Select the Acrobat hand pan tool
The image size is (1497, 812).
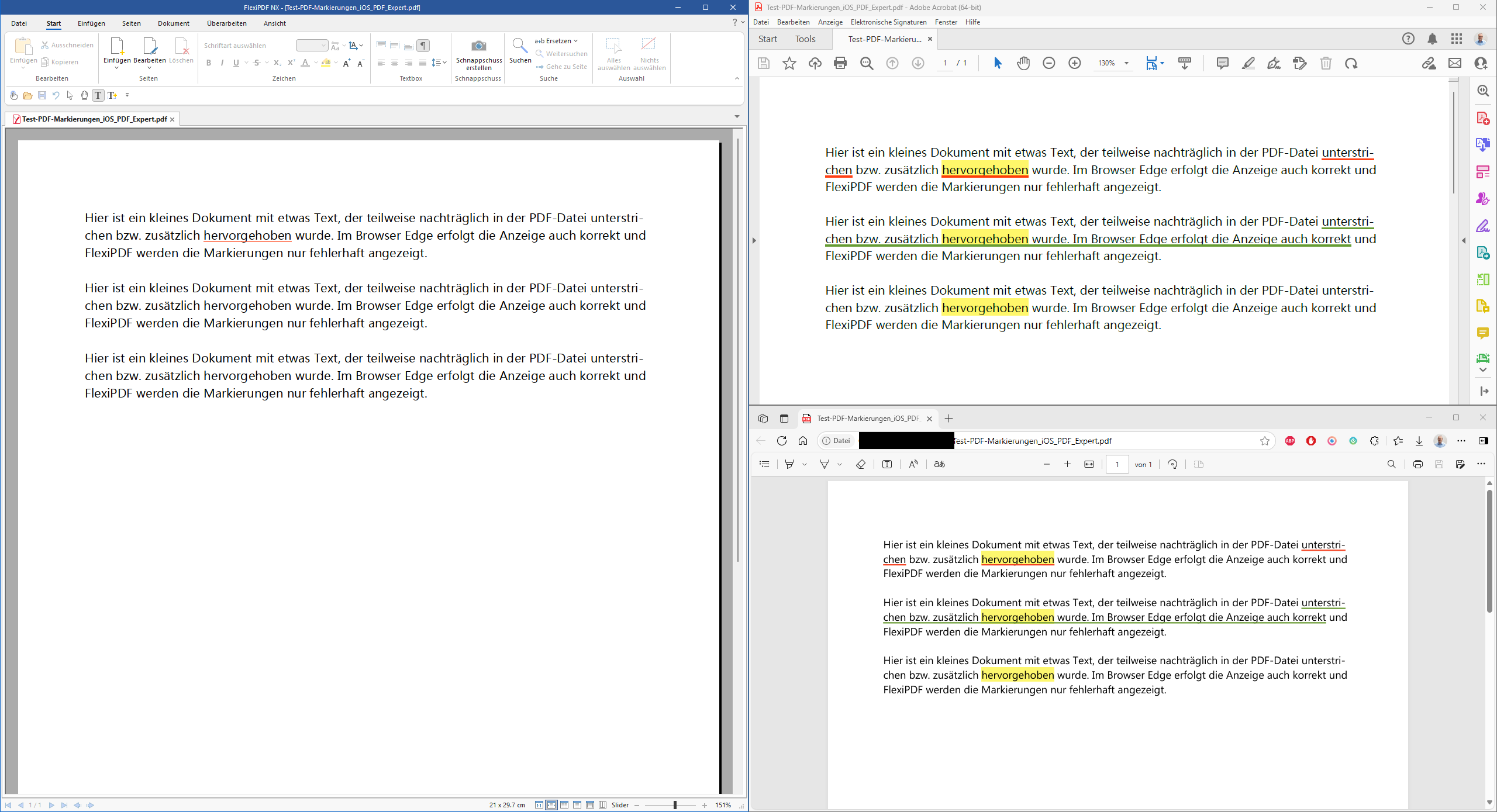point(1023,63)
